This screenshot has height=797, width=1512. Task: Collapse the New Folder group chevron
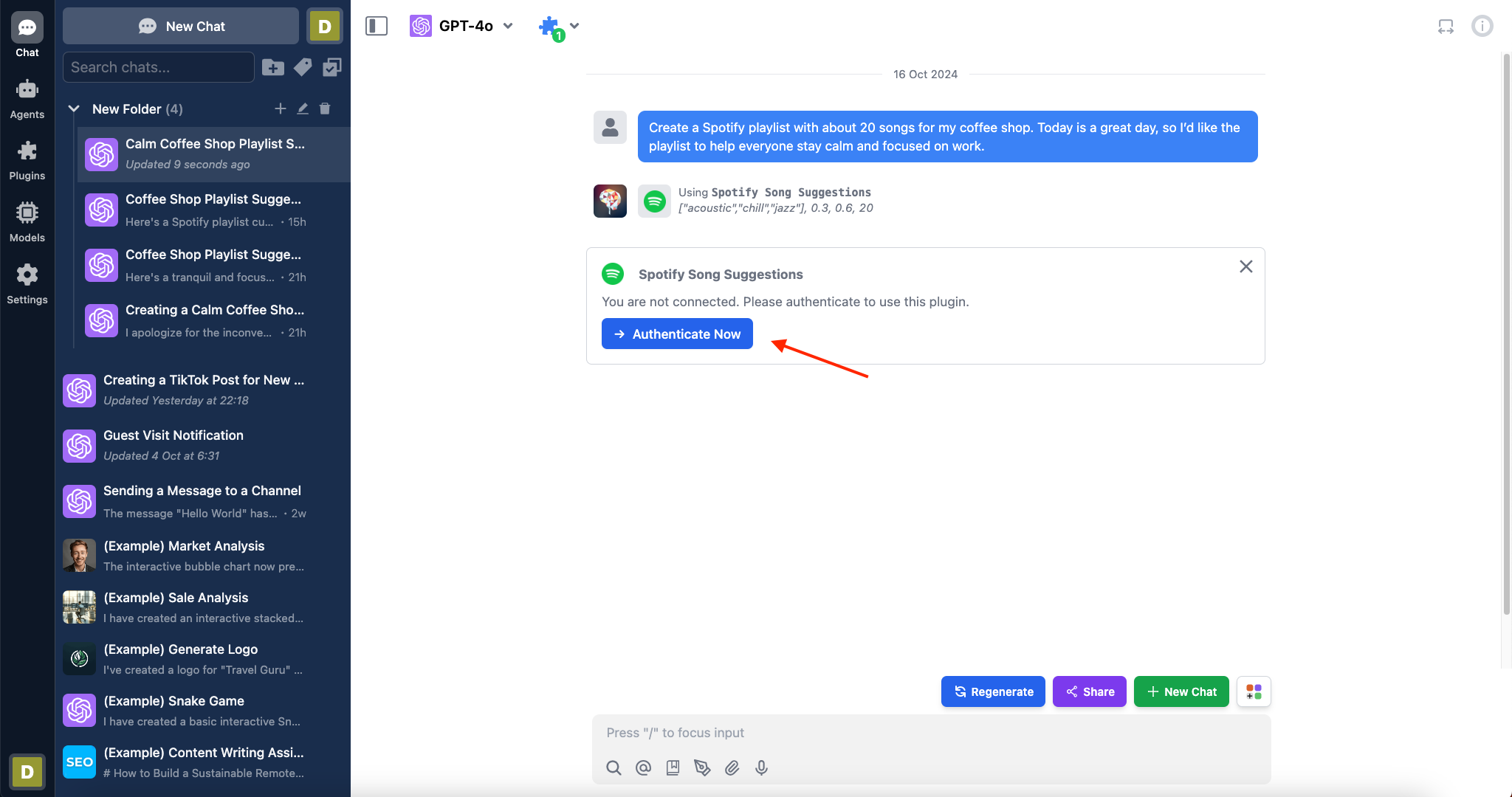74,108
